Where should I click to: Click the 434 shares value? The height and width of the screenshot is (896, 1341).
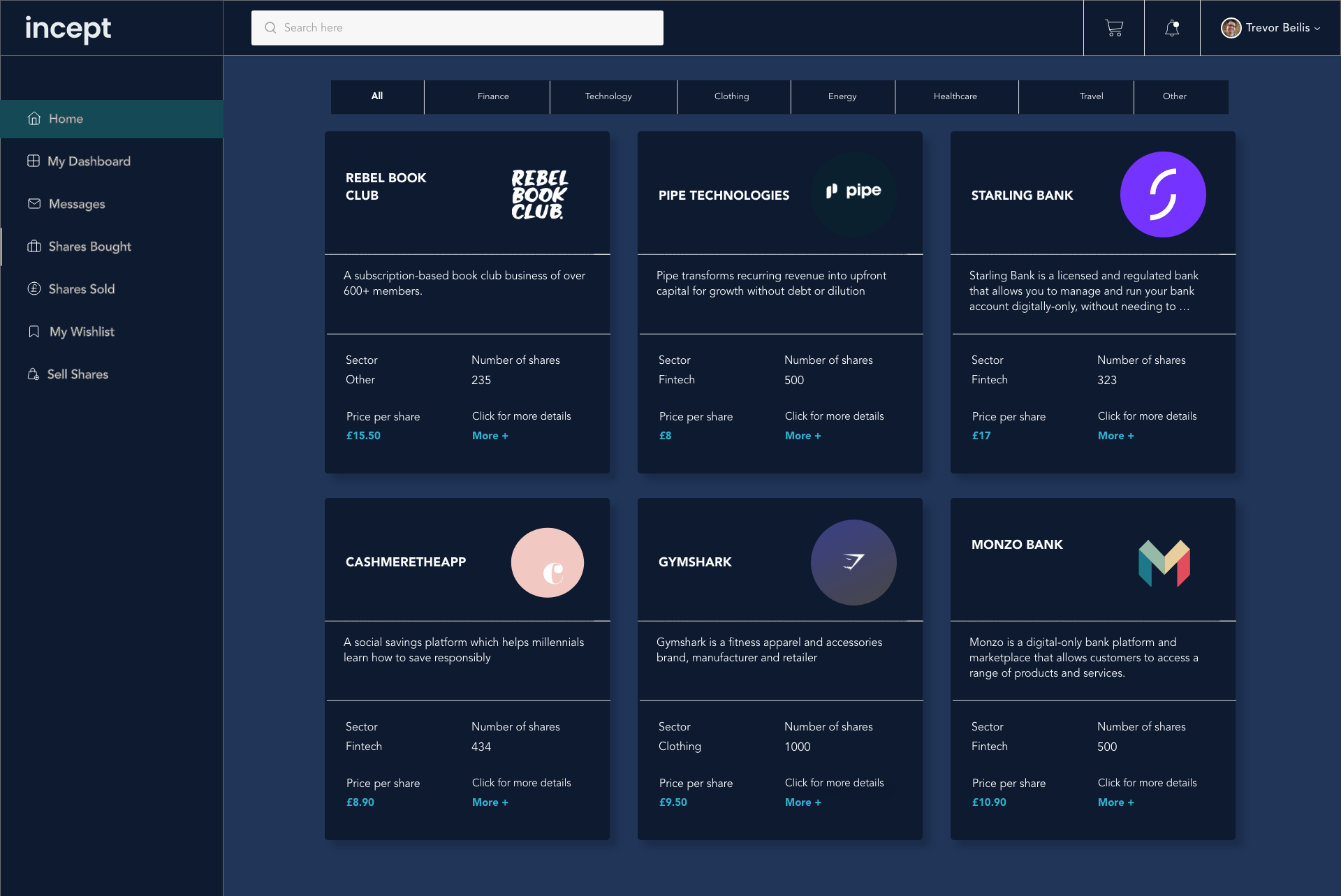(x=481, y=747)
